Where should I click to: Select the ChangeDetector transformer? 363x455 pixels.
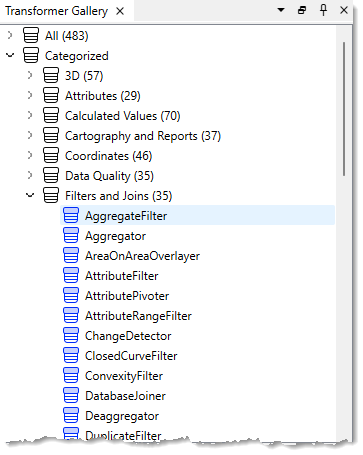click(x=128, y=336)
